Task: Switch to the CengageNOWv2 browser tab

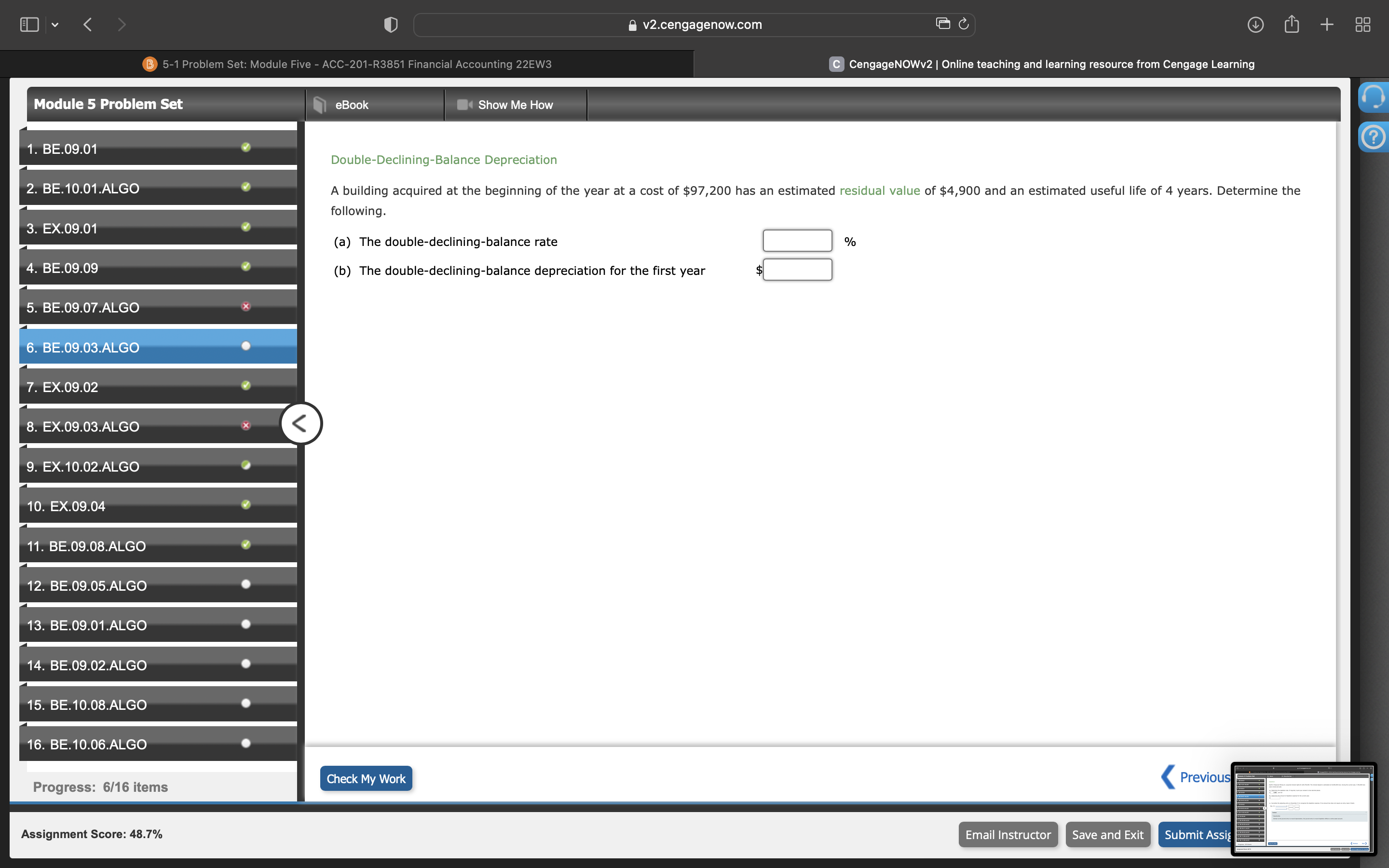Action: pos(1039,64)
